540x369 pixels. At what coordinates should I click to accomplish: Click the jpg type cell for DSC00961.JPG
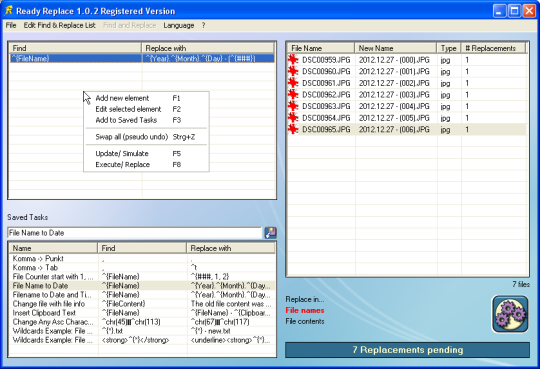(x=445, y=83)
